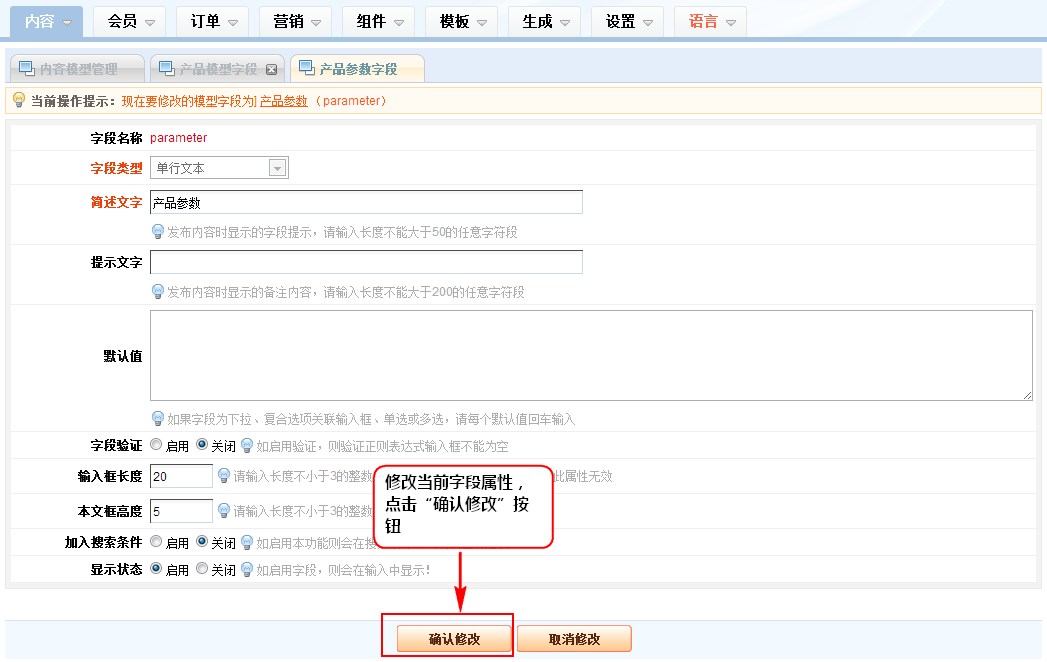Set 显示状态 to 关闭
Screen dimensions: 1047x662
point(202,569)
